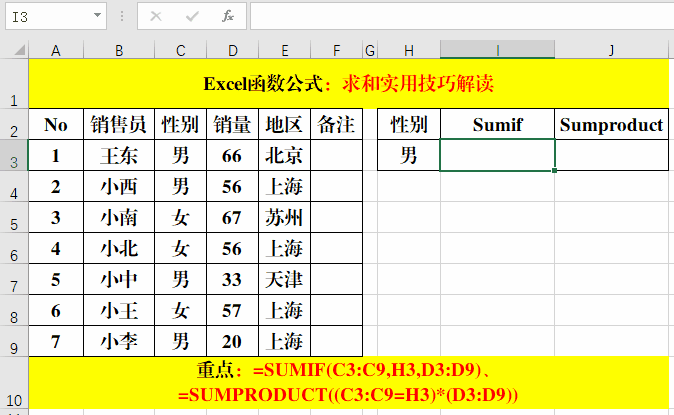Select row 5 header
674x415 pixels.
click(14, 217)
